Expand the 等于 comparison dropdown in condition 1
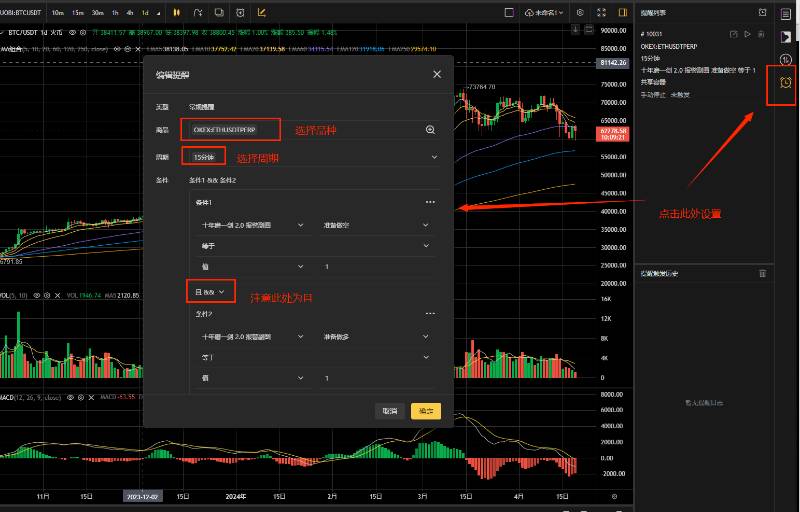 point(426,246)
